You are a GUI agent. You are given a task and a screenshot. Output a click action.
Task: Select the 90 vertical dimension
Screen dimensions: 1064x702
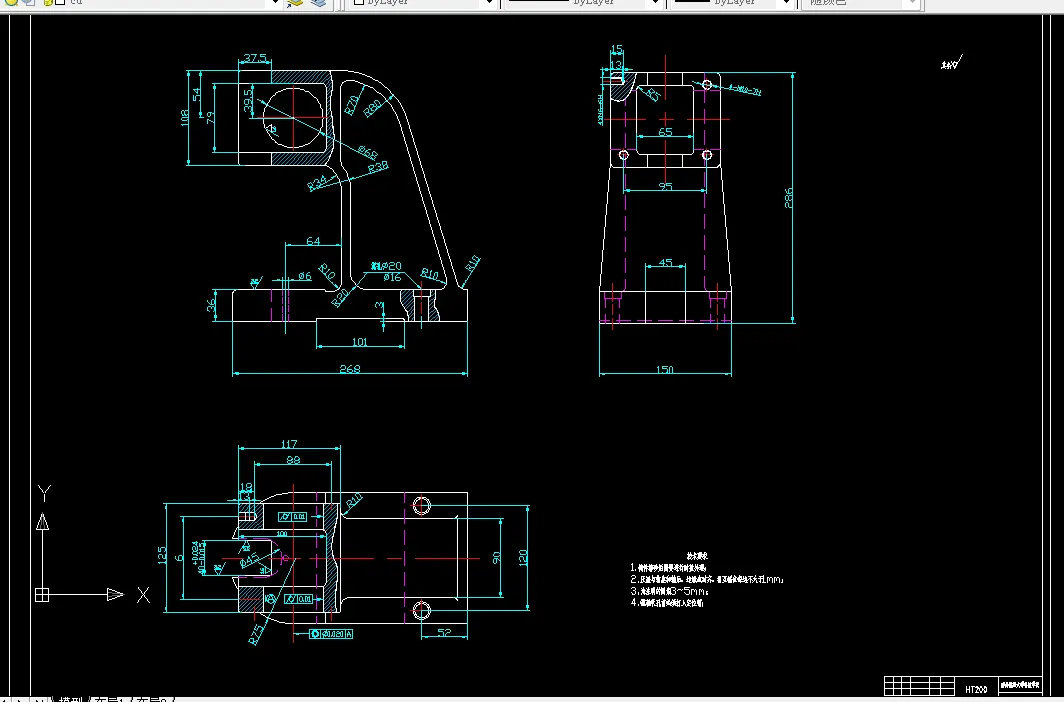(496, 558)
